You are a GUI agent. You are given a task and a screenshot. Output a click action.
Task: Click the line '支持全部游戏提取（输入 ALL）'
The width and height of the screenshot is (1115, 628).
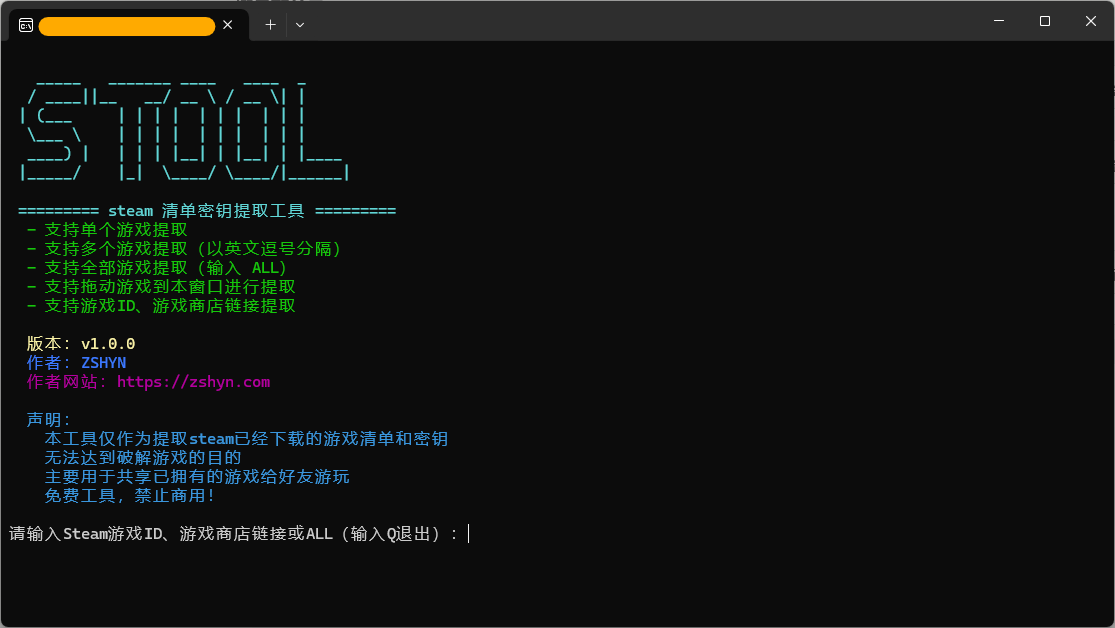[x=157, y=268]
